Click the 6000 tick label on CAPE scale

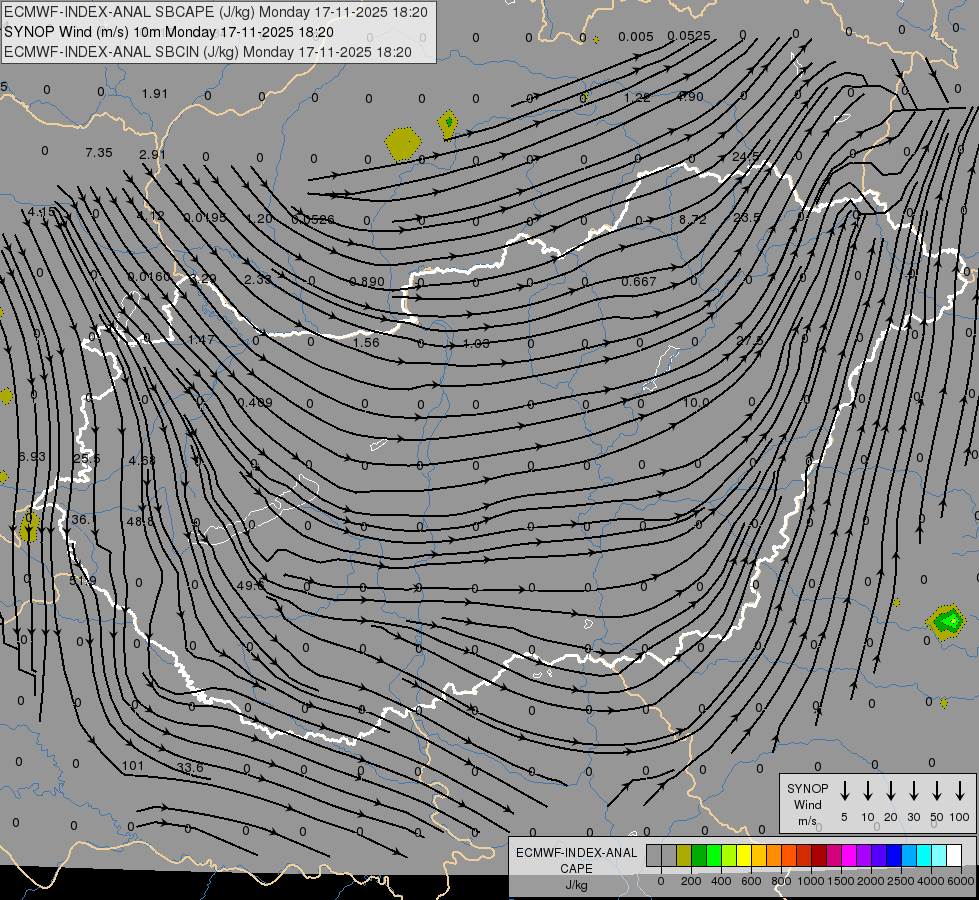(x=961, y=881)
